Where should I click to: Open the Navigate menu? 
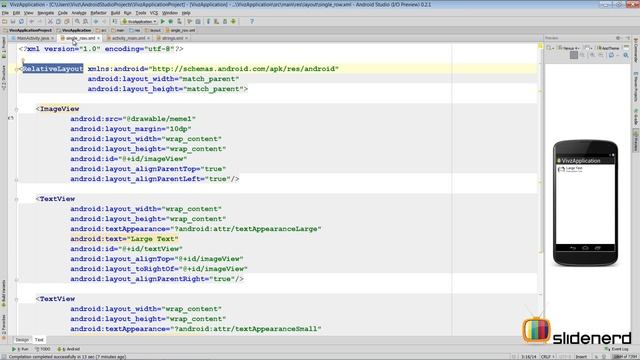(x=46, y=13)
